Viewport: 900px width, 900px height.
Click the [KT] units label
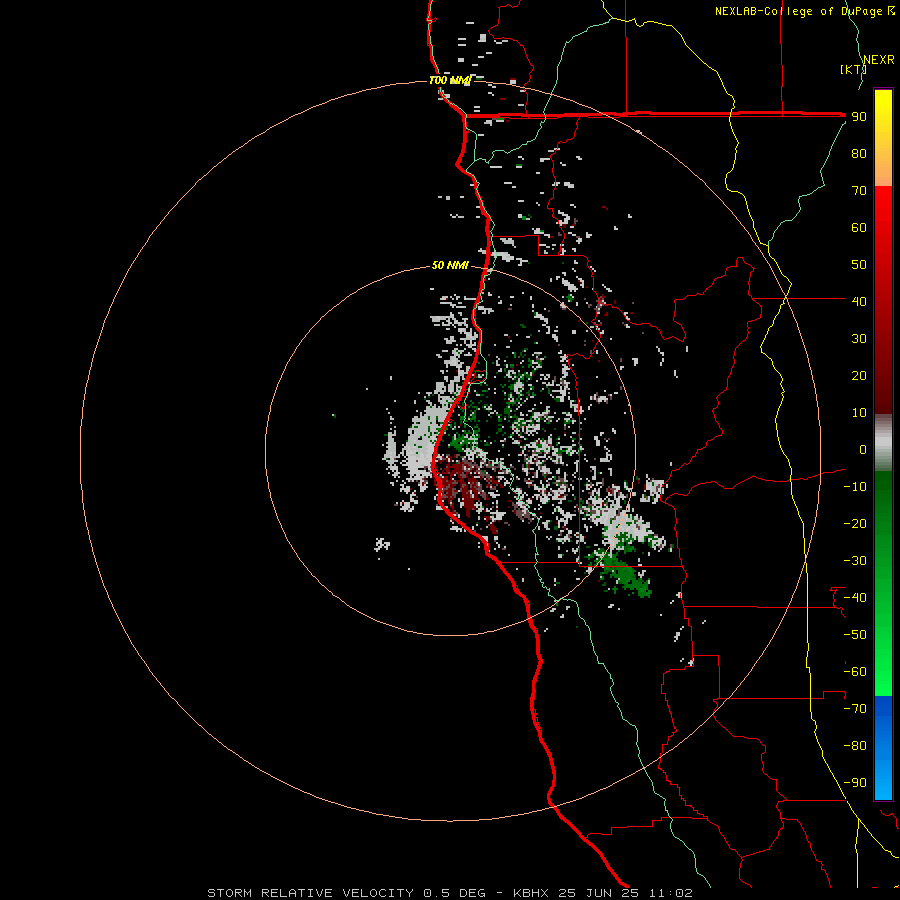point(853,69)
